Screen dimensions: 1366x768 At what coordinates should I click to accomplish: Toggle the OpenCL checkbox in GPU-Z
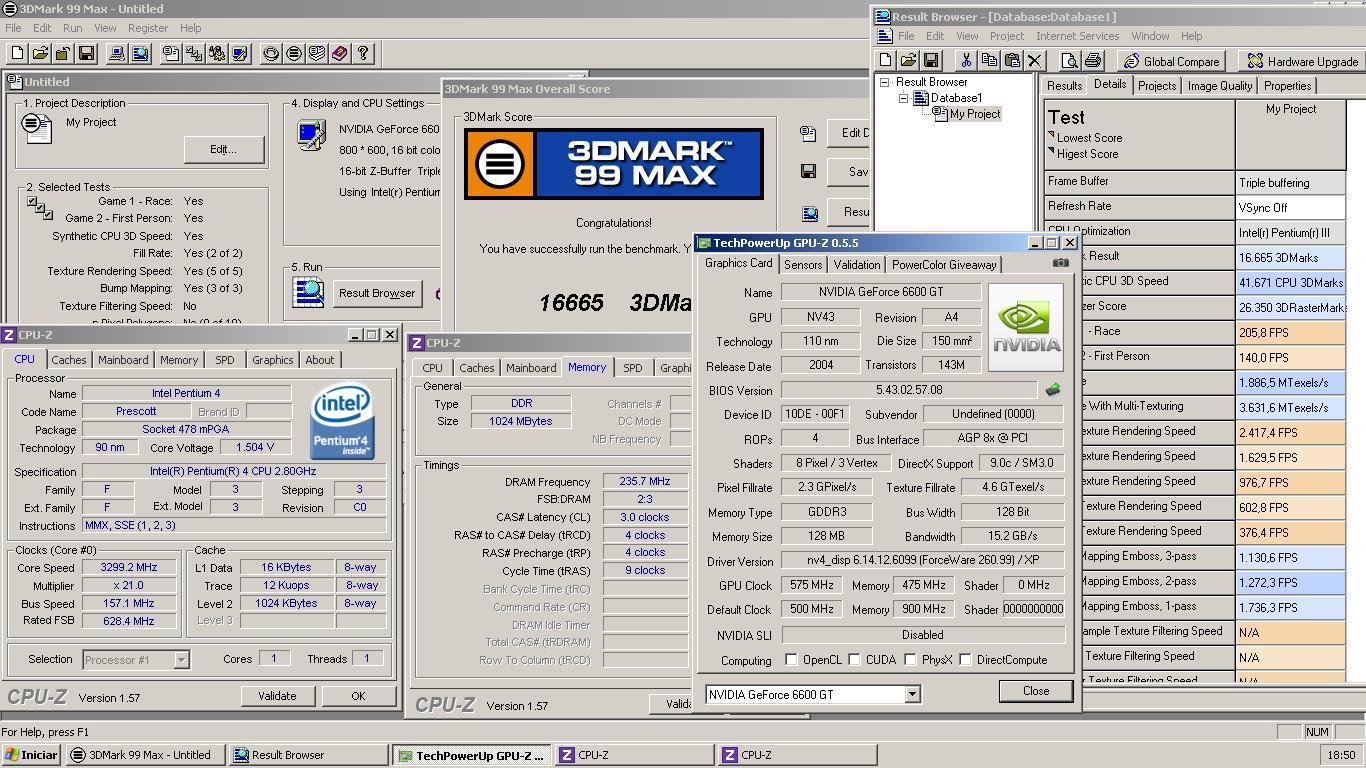pos(791,660)
